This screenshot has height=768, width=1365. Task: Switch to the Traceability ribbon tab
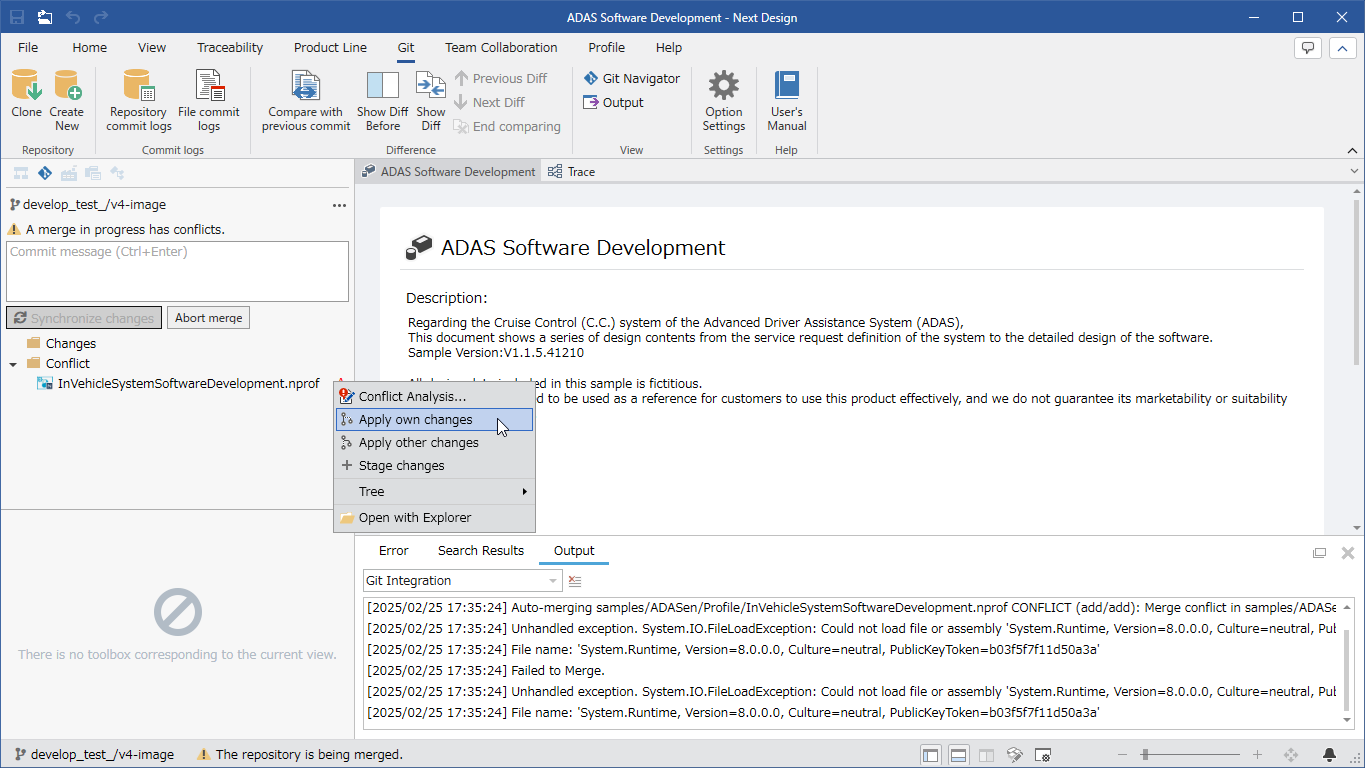(x=230, y=47)
